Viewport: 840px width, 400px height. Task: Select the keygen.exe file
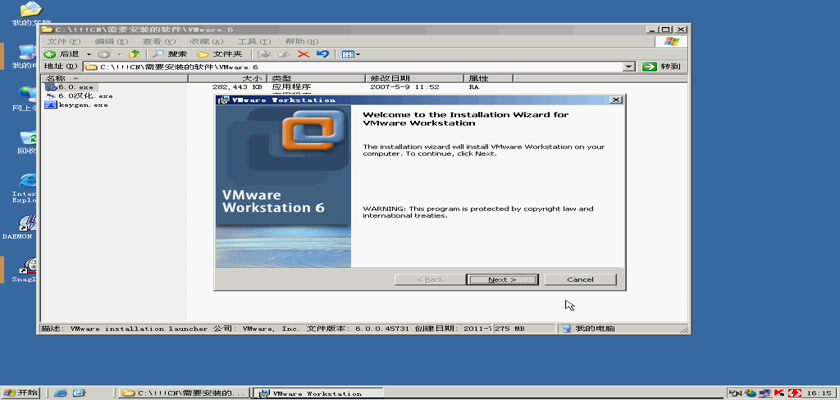coord(83,105)
